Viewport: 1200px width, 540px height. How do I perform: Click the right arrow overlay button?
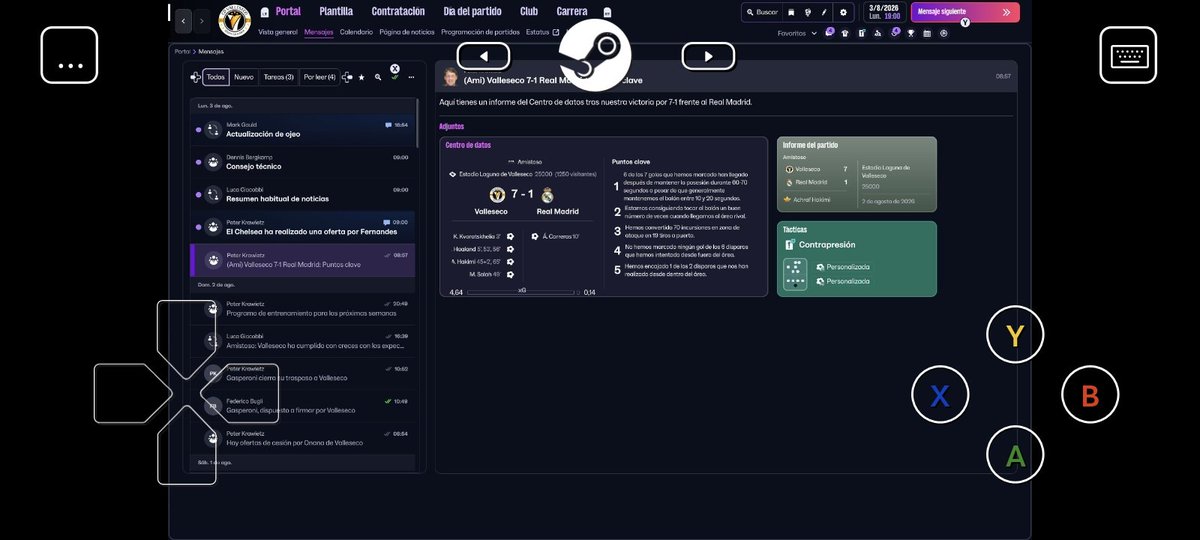709,56
